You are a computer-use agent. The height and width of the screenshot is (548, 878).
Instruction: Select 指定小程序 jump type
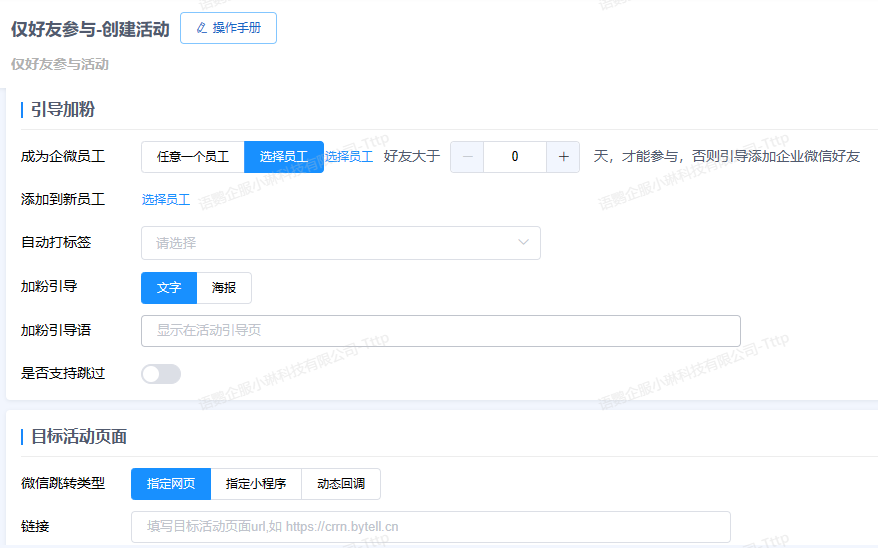256,484
